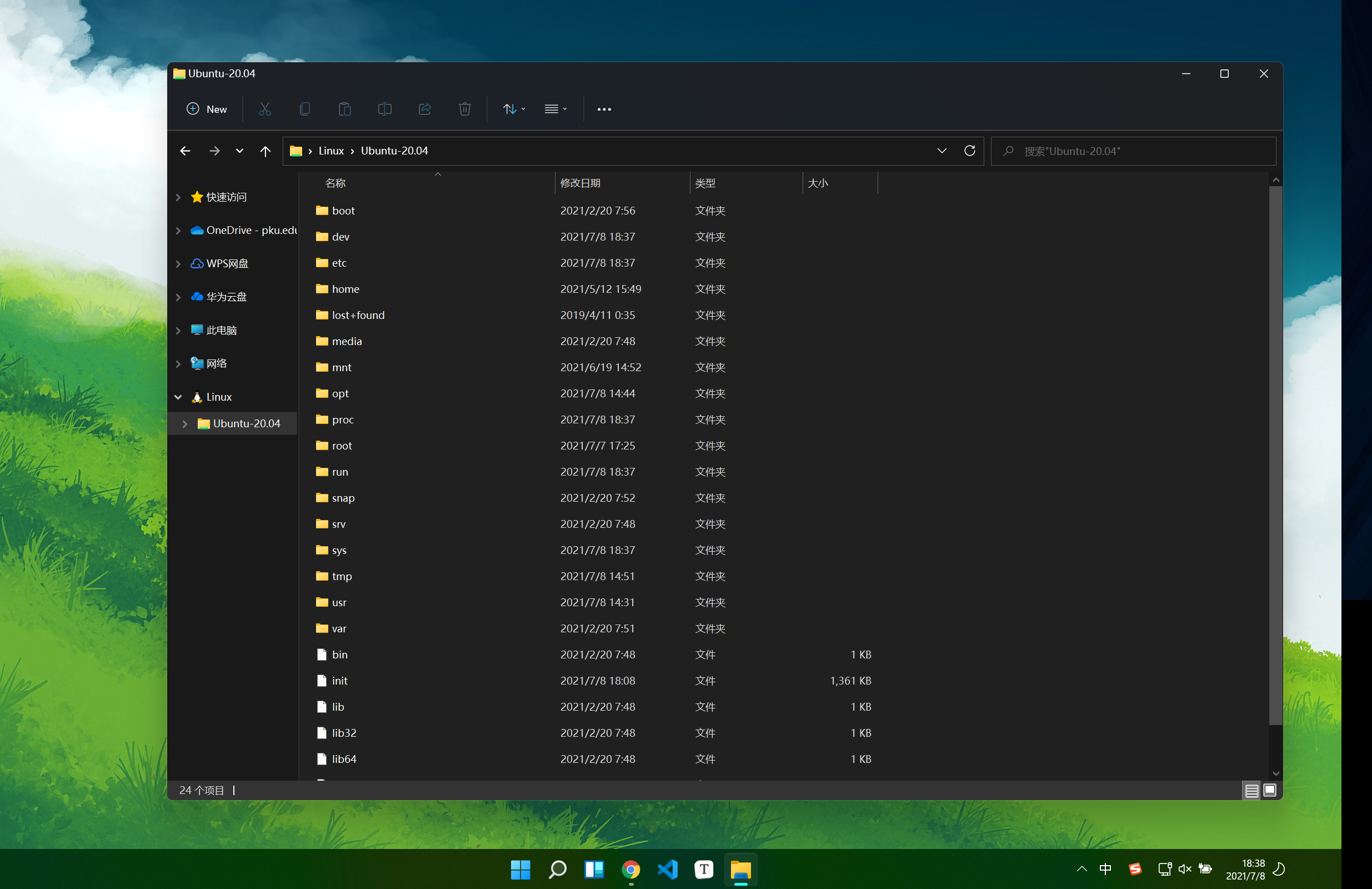
Task: Select the Cut icon in the toolbar
Action: click(x=264, y=109)
